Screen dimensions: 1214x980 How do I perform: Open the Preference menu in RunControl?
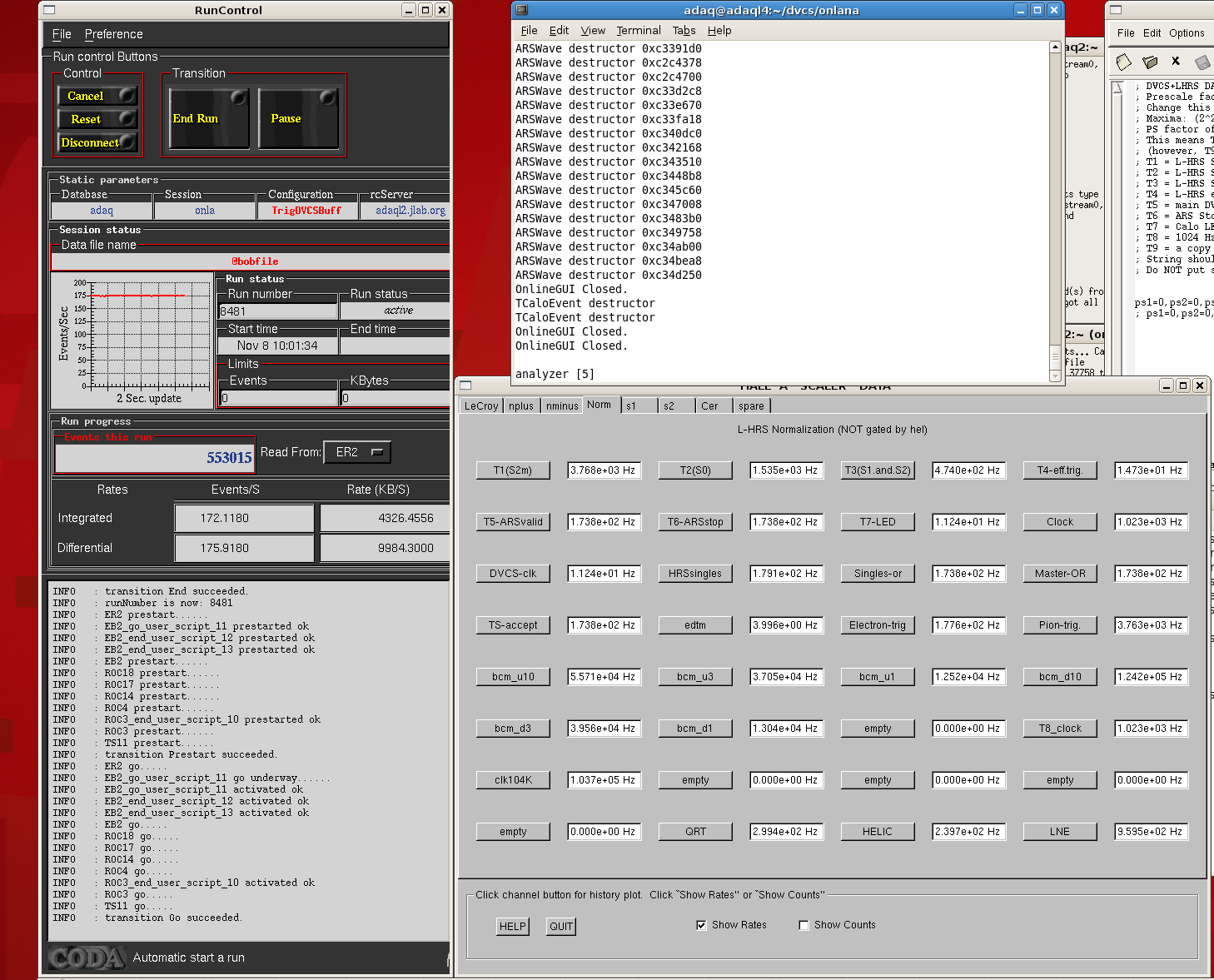(113, 34)
